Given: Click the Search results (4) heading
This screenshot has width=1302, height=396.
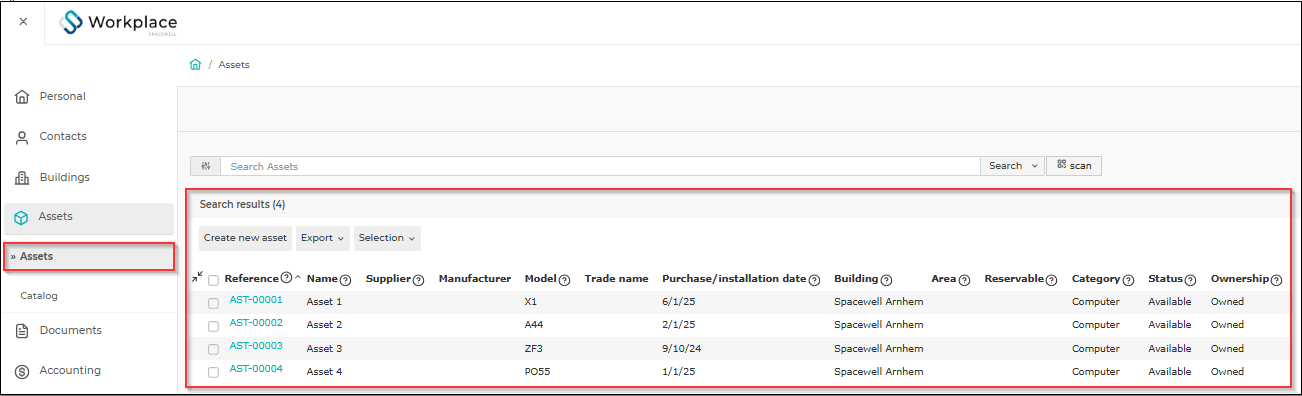Looking at the screenshot, I should click(242, 204).
